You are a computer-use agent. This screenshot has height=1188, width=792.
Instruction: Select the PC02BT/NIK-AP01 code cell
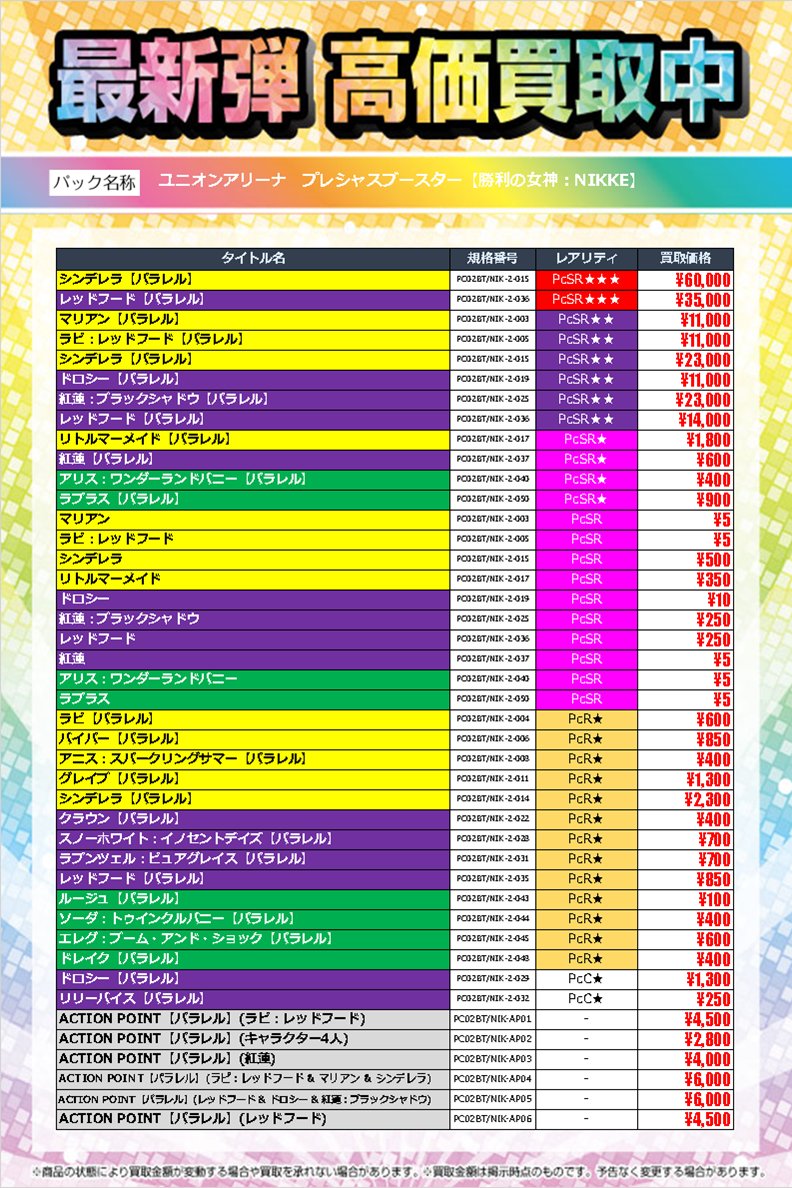tap(493, 1018)
